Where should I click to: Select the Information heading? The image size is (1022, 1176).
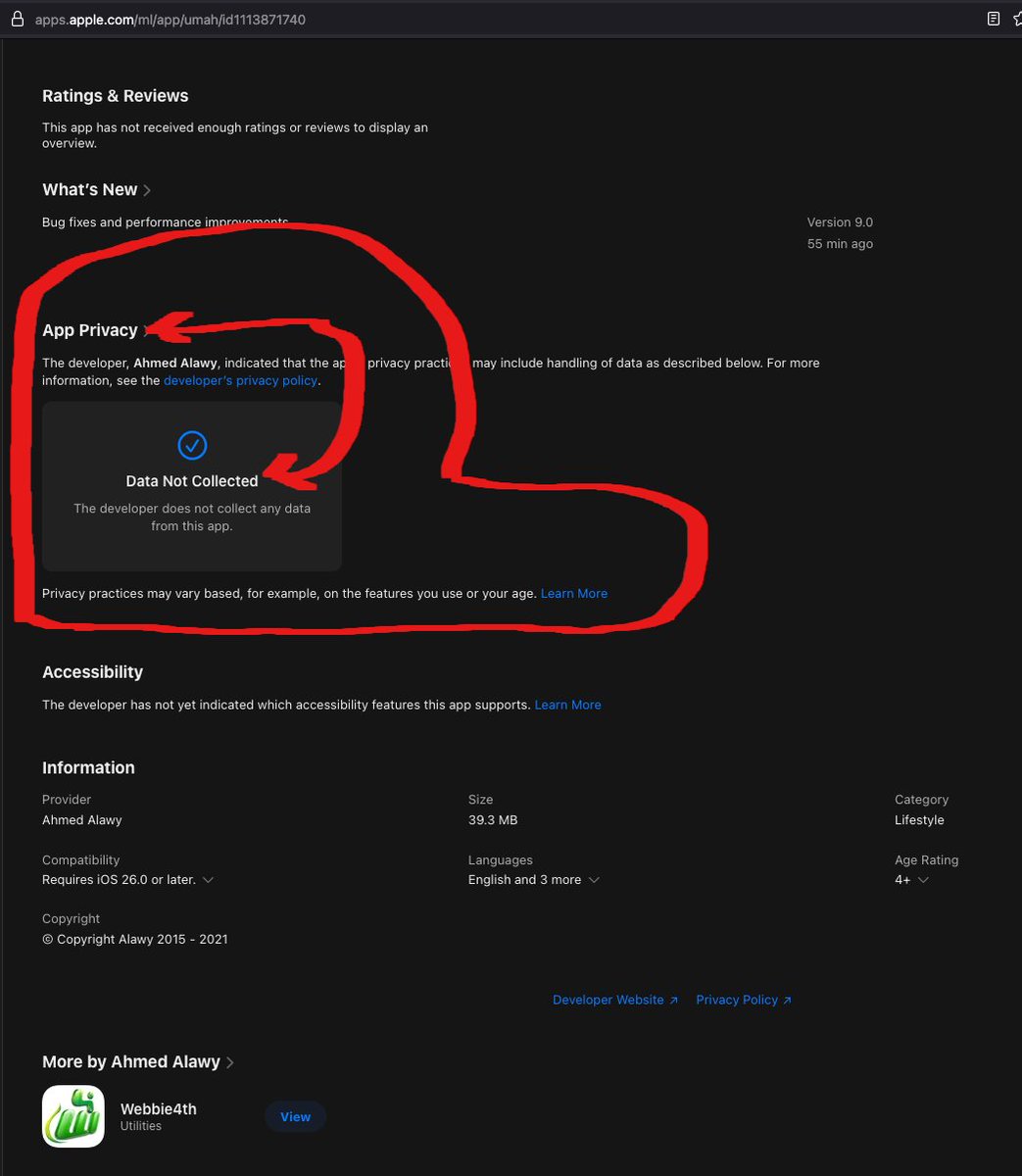[88, 768]
